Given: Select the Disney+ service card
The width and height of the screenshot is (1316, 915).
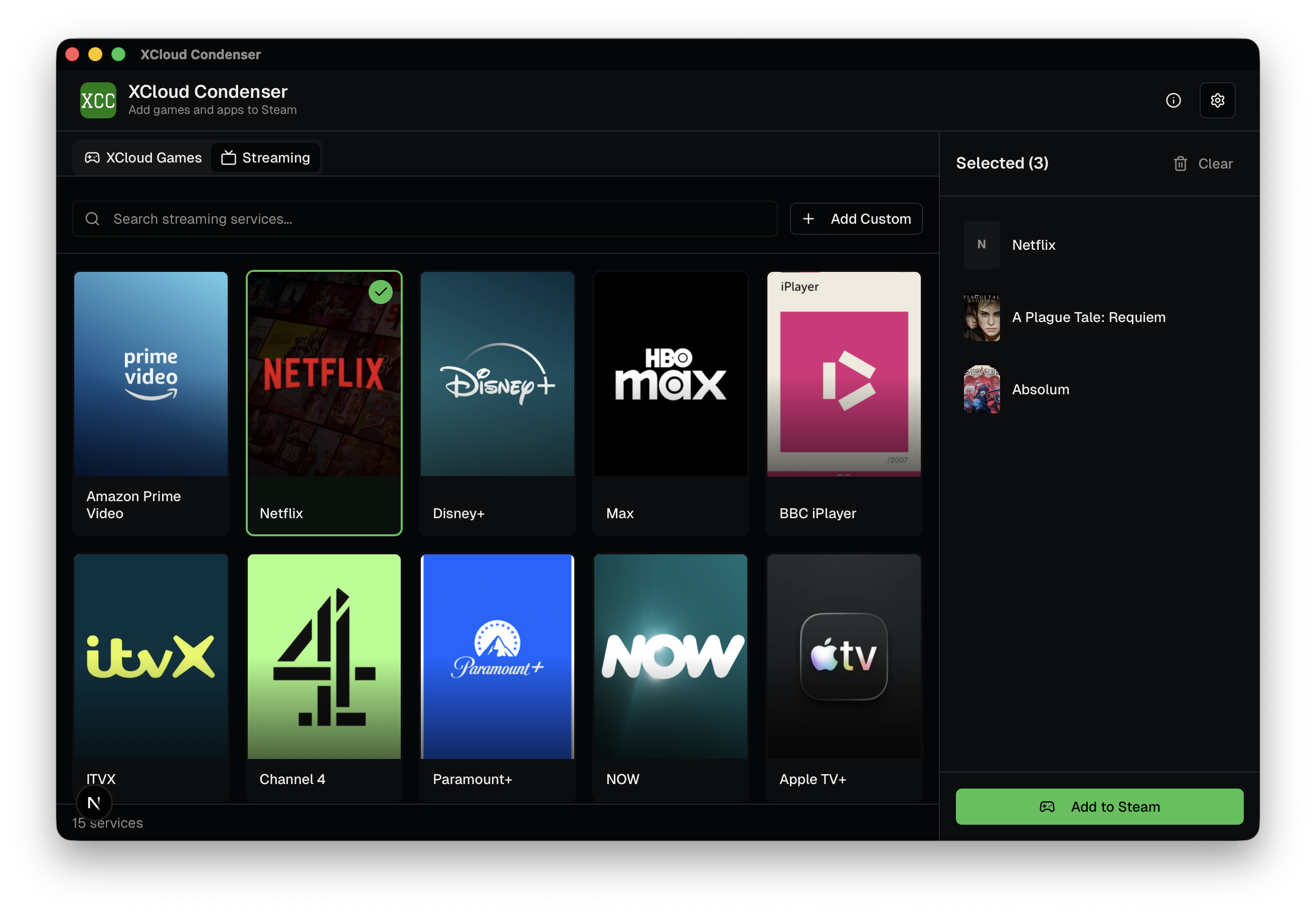Looking at the screenshot, I should pos(497,403).
